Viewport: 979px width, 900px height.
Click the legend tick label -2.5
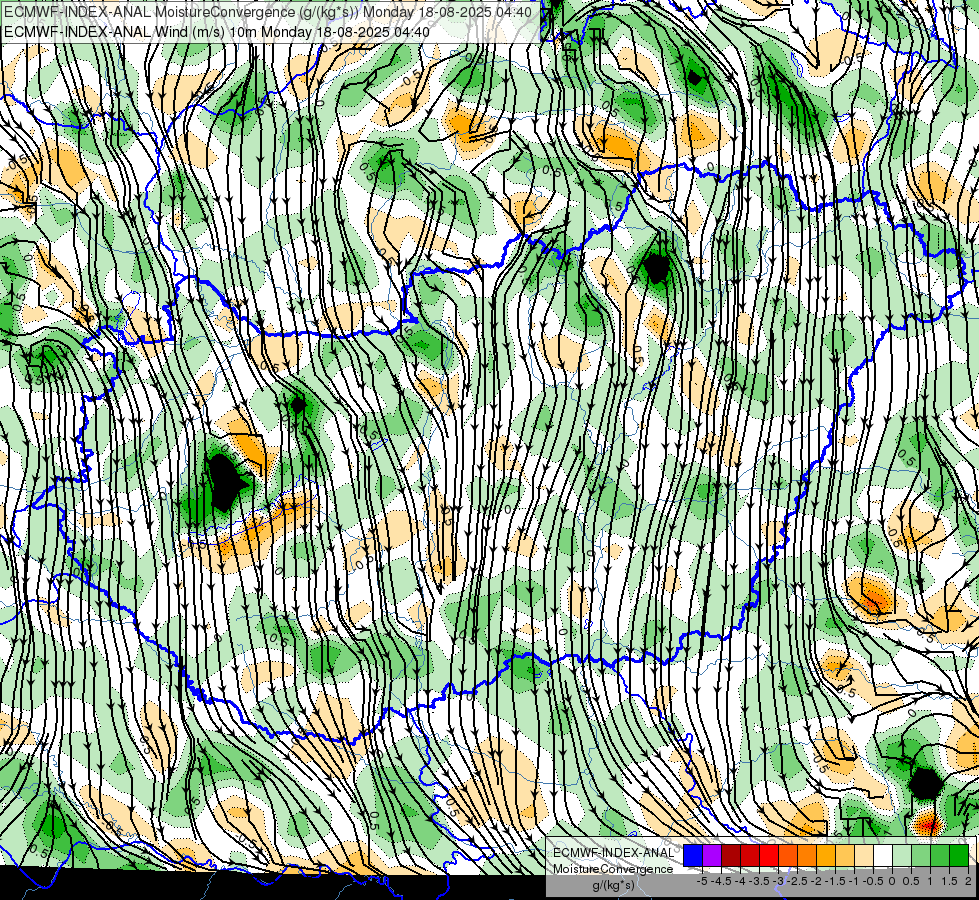pos(797,881)
